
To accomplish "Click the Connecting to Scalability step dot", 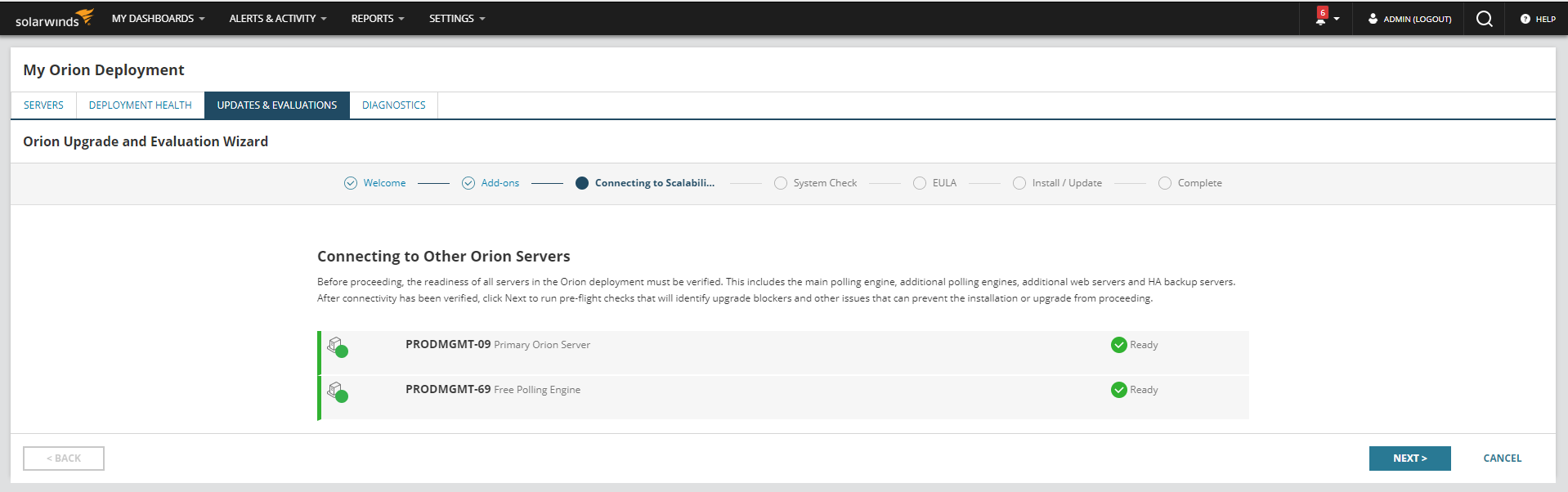I will 582,183.
